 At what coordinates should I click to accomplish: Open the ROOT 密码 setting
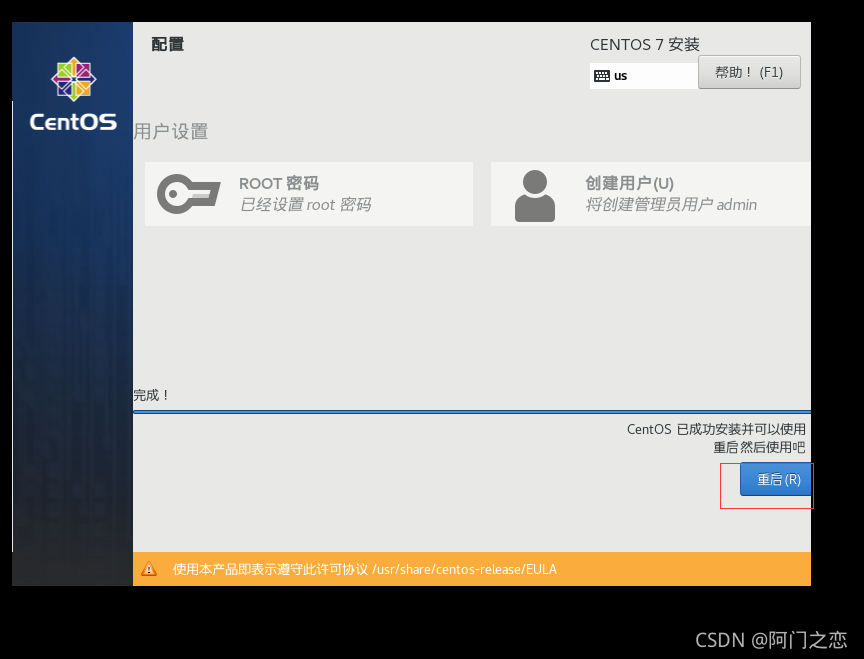[x=309, y=194]
